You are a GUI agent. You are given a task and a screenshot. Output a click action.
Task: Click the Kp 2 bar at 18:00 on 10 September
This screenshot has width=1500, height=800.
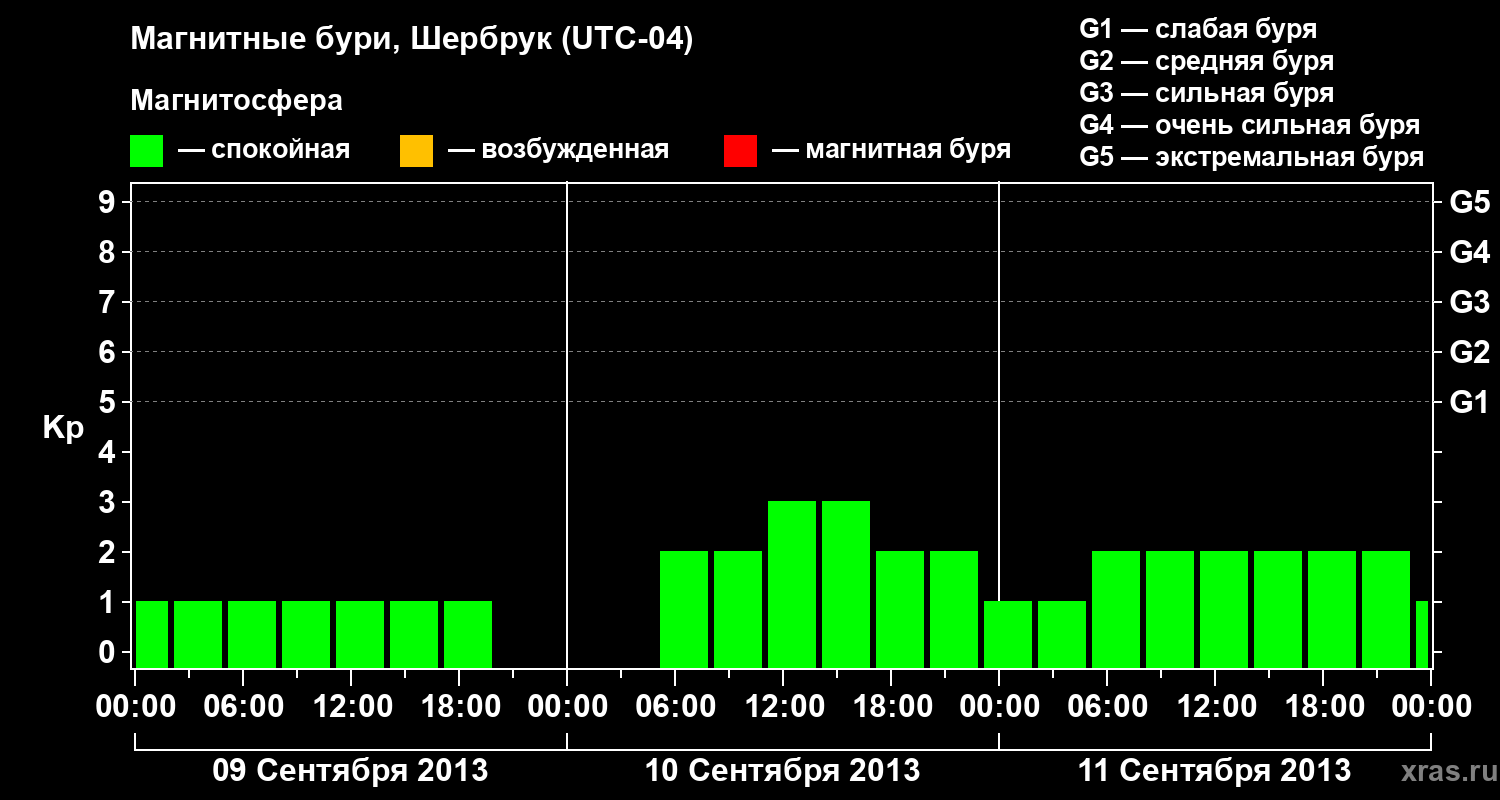pos(900,609)
